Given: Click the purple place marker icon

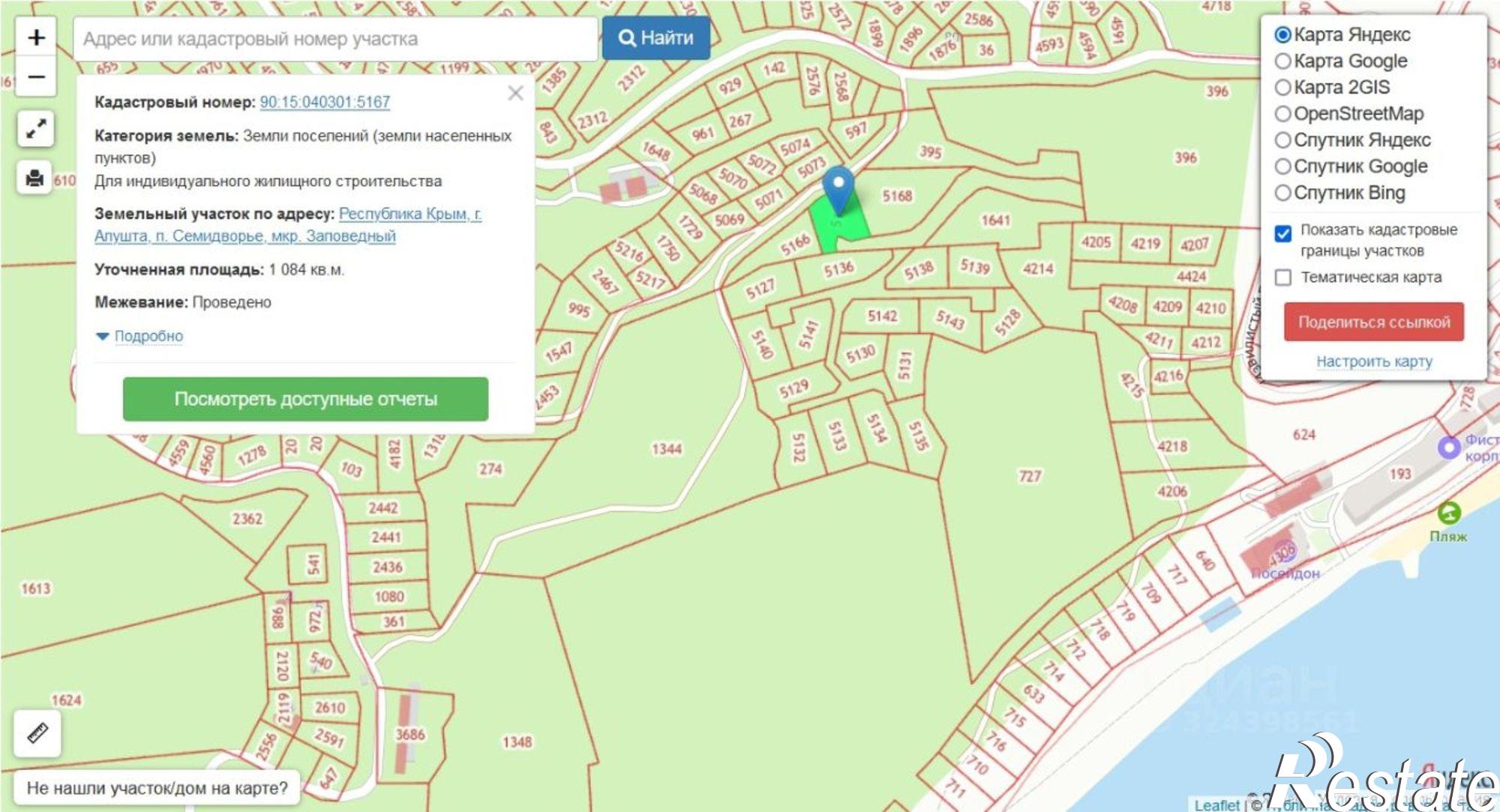Looking at the screenshot, I should (x=1449, y=448).
